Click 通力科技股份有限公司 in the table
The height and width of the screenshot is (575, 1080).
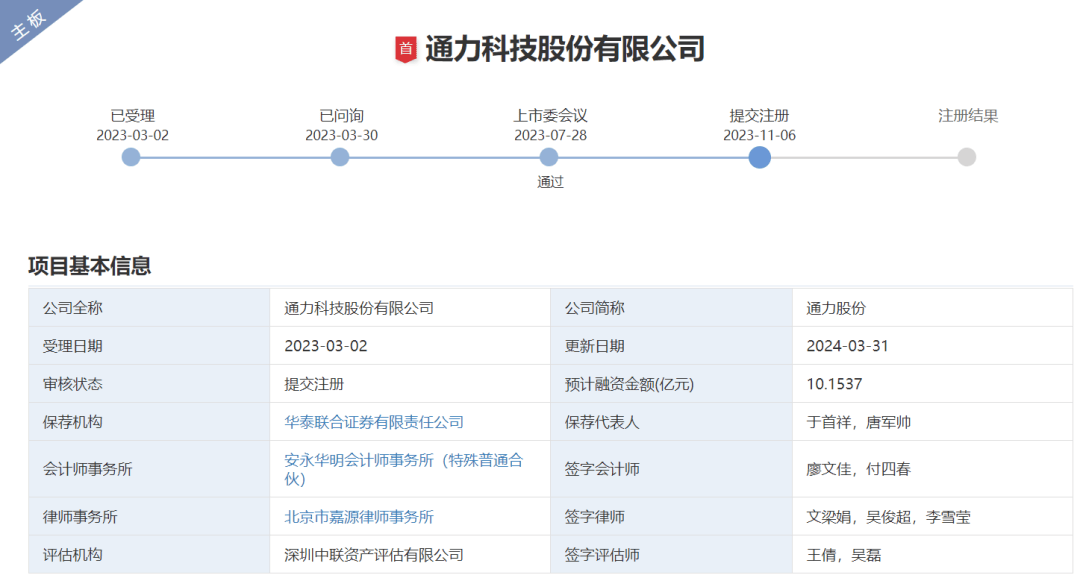(x=359, y=308)
